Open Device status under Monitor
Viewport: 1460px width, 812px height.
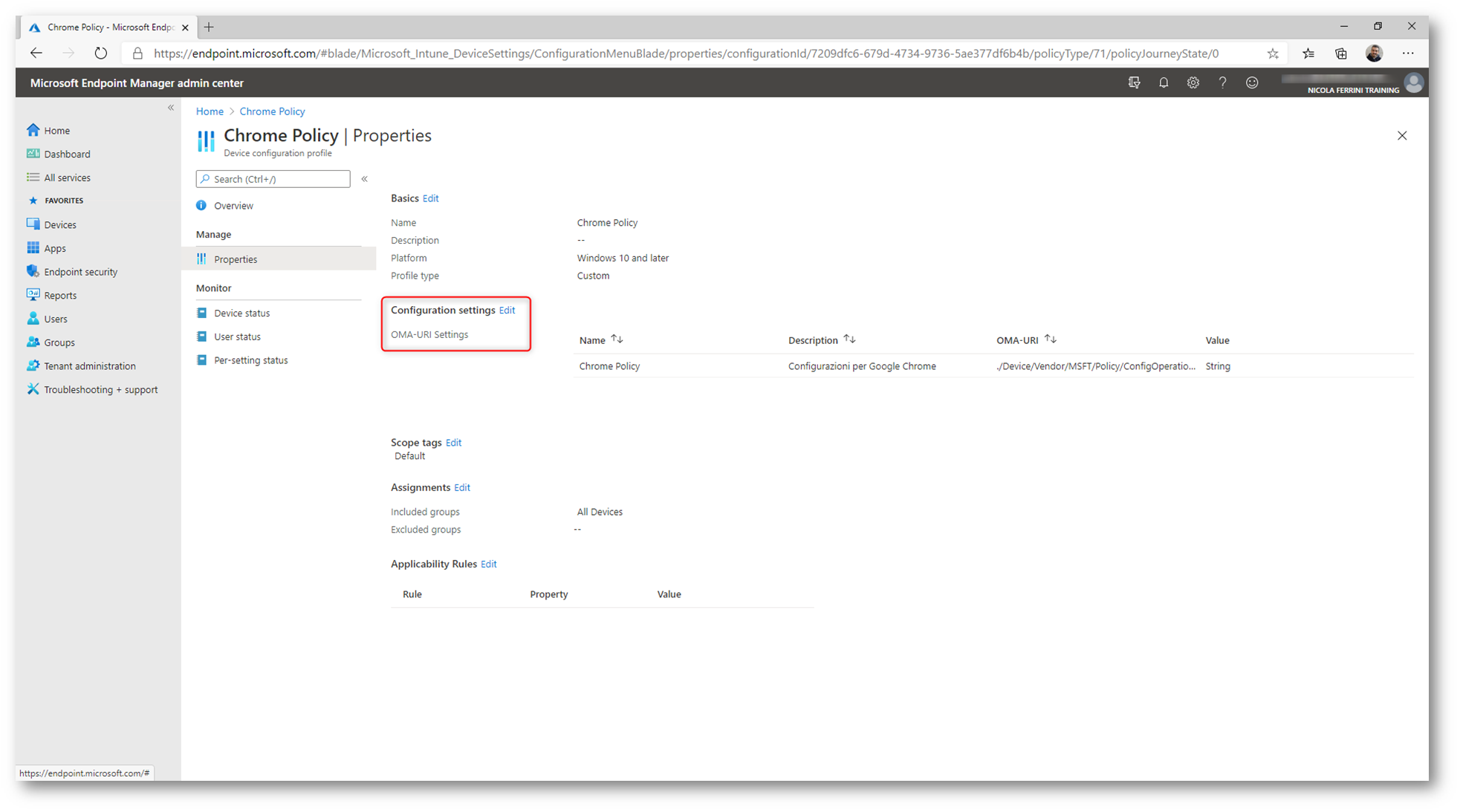(241, 313)
